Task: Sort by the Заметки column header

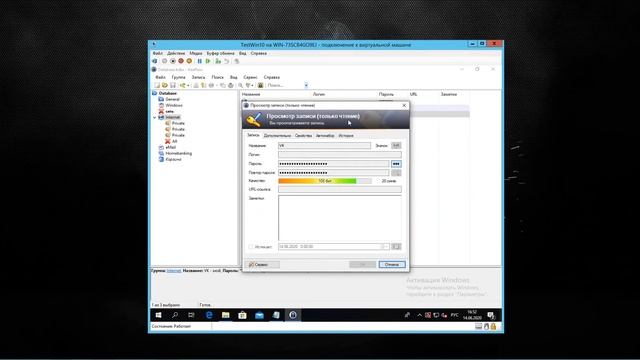Action: tap(449, 94)
